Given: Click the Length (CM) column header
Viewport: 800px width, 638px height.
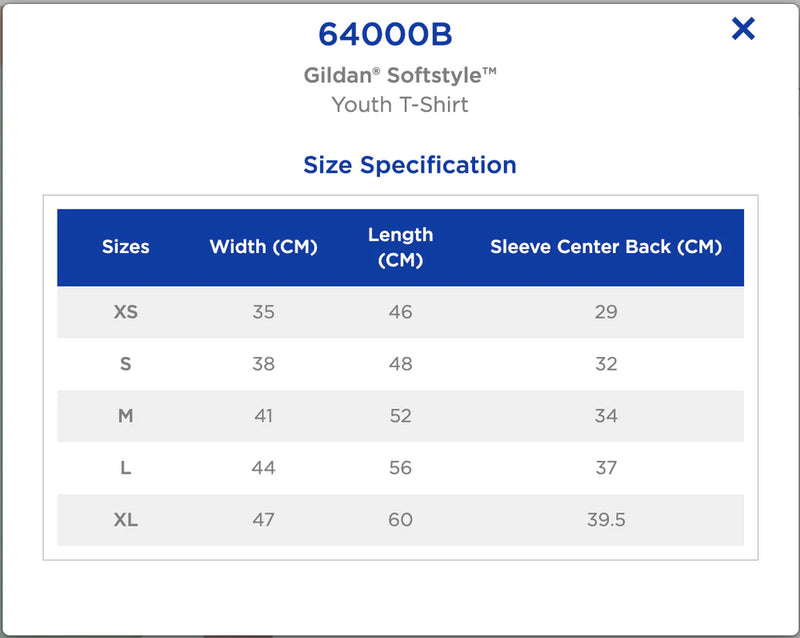Looking at the screenshot, I should (401, 247).
